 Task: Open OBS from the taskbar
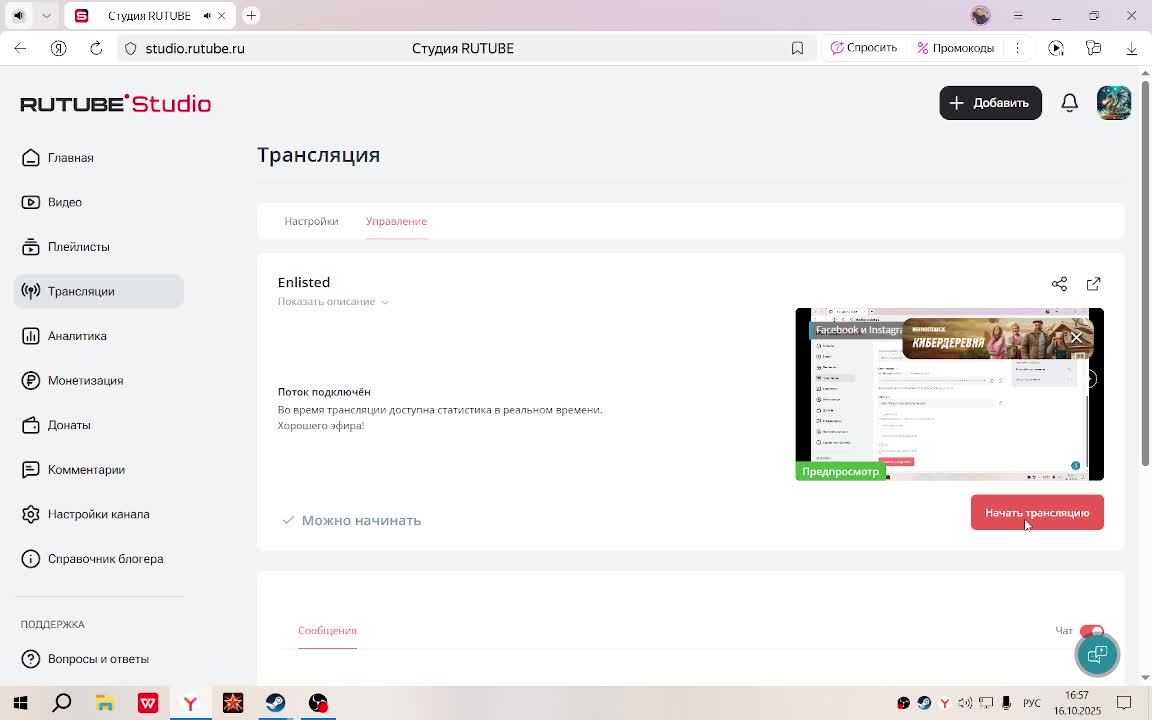coord(318,703)
